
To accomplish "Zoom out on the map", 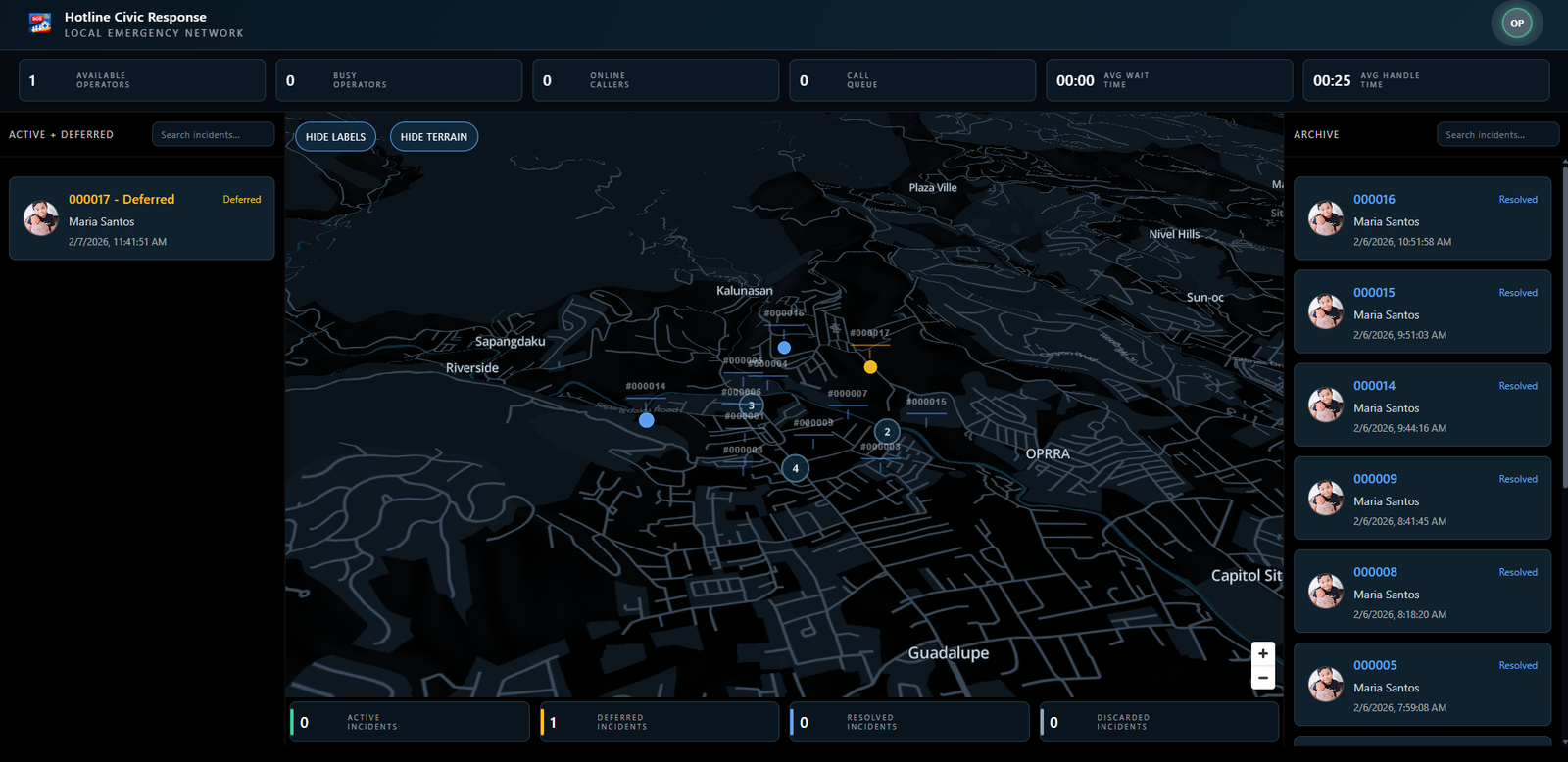I will [x=1263, y=678].
